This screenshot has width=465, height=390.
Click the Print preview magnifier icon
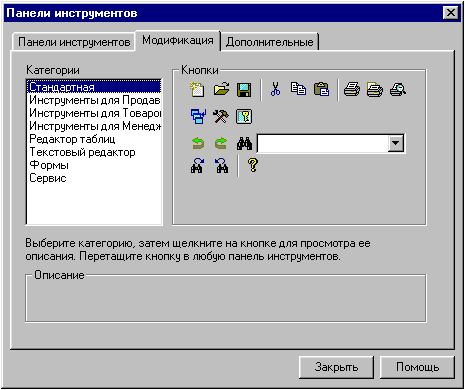point(398,89)
